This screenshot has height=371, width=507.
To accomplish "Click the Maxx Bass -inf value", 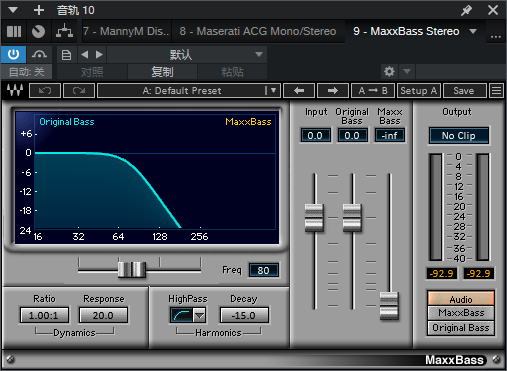I will pos(390,136).
